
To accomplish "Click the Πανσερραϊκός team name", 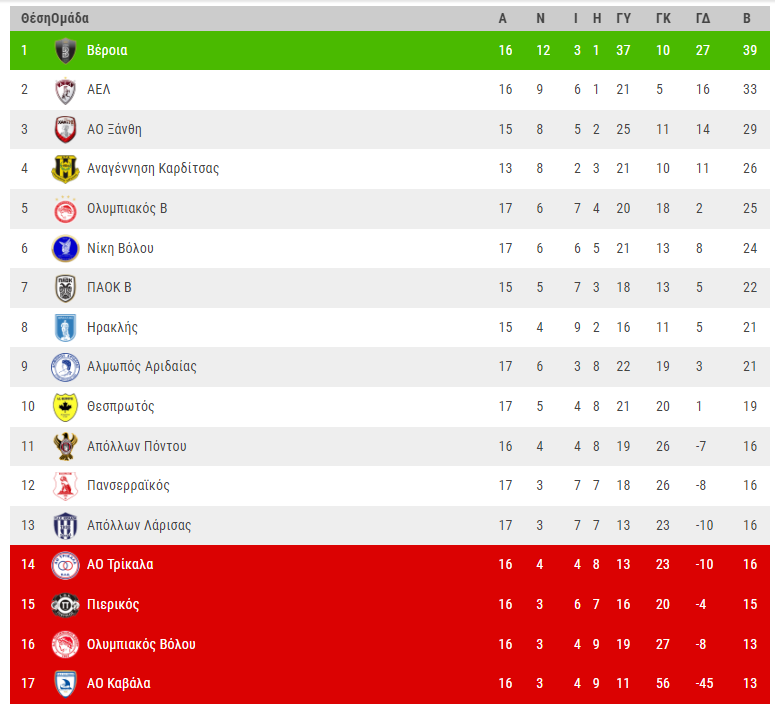I will [x=129, y=486].
